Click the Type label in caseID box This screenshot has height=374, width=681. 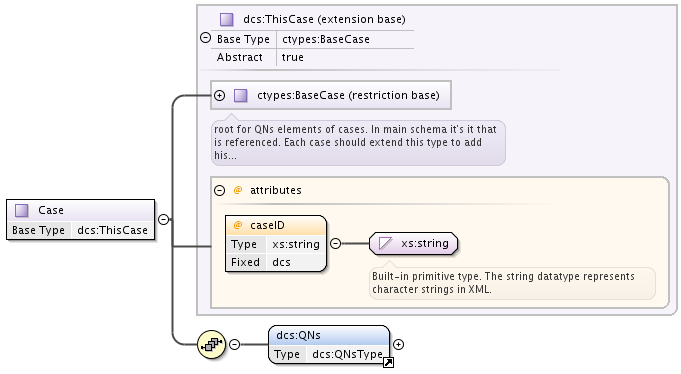(244, 245)
